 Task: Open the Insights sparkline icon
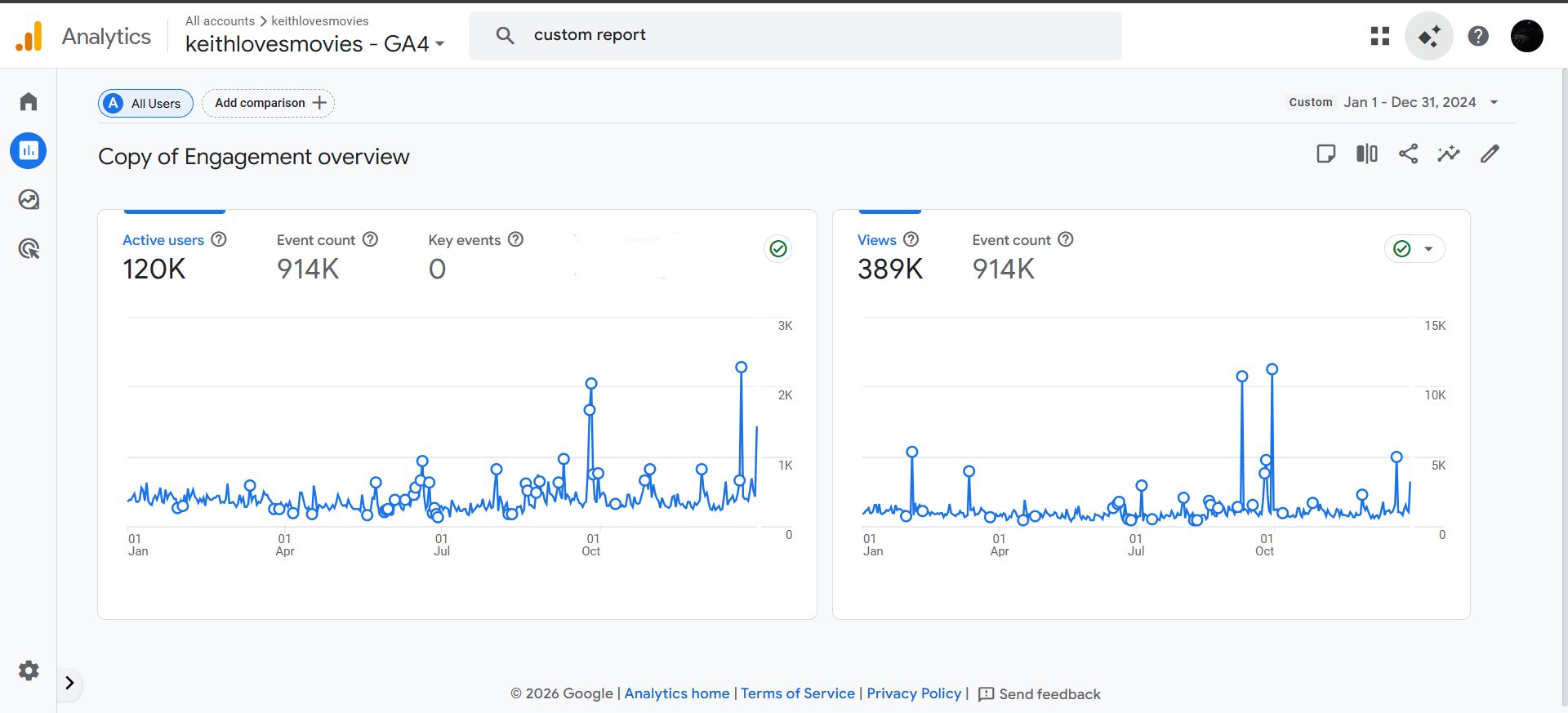[x=1449, y=154]
